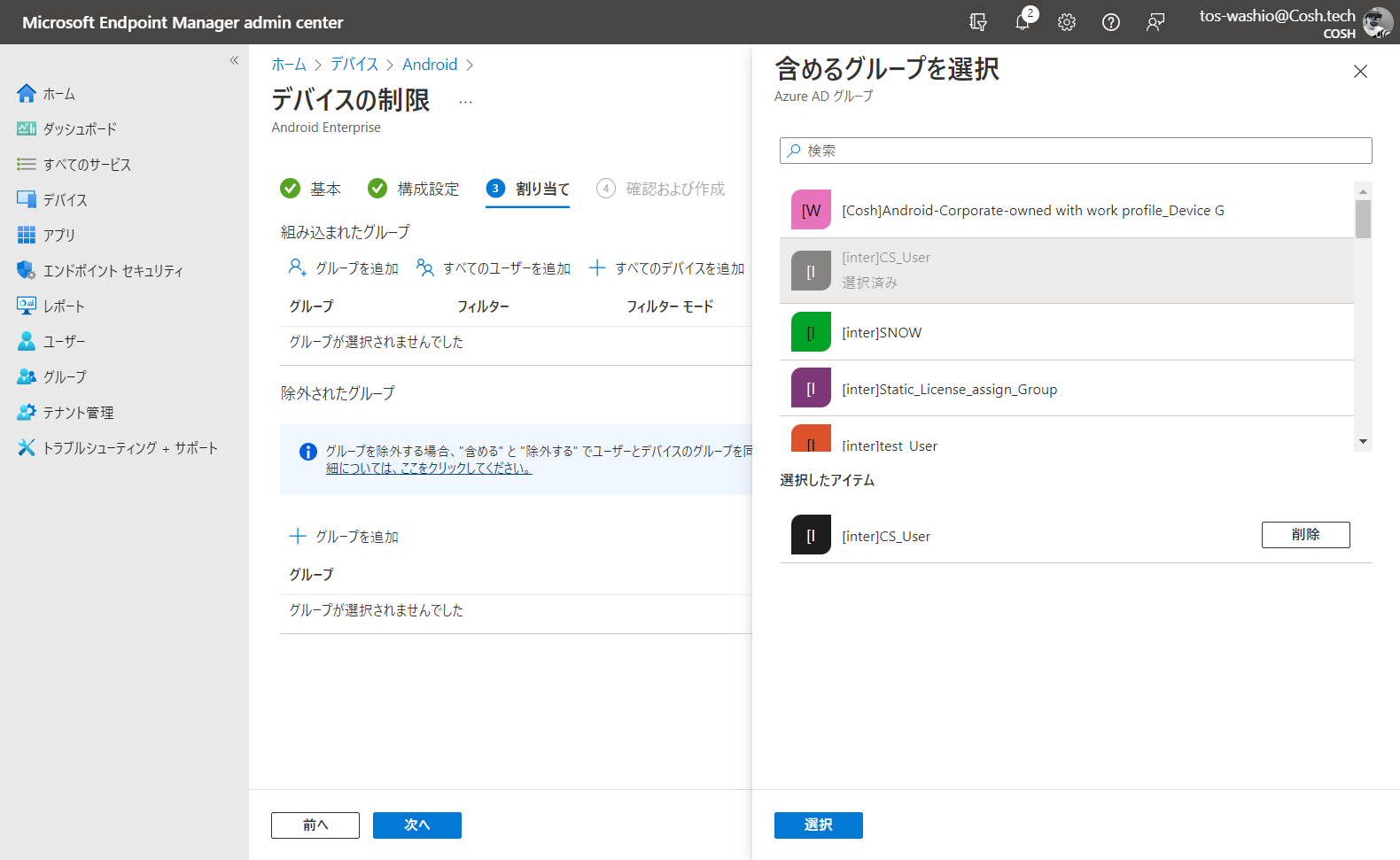Click デバイス breadcrumb link
The width and height of the screenshot is (1400, 860).
point(354,65)
